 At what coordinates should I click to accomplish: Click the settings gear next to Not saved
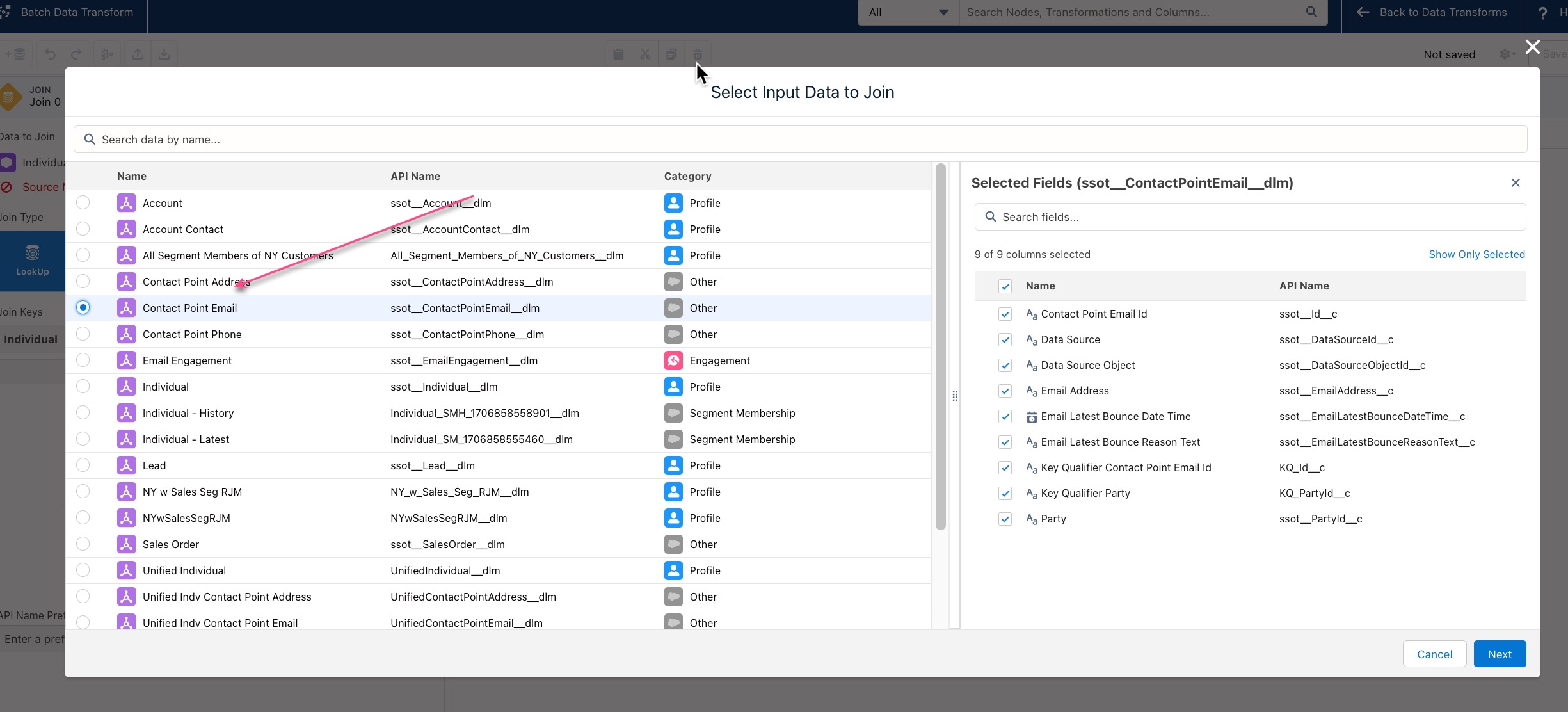tap(1507, 54)
